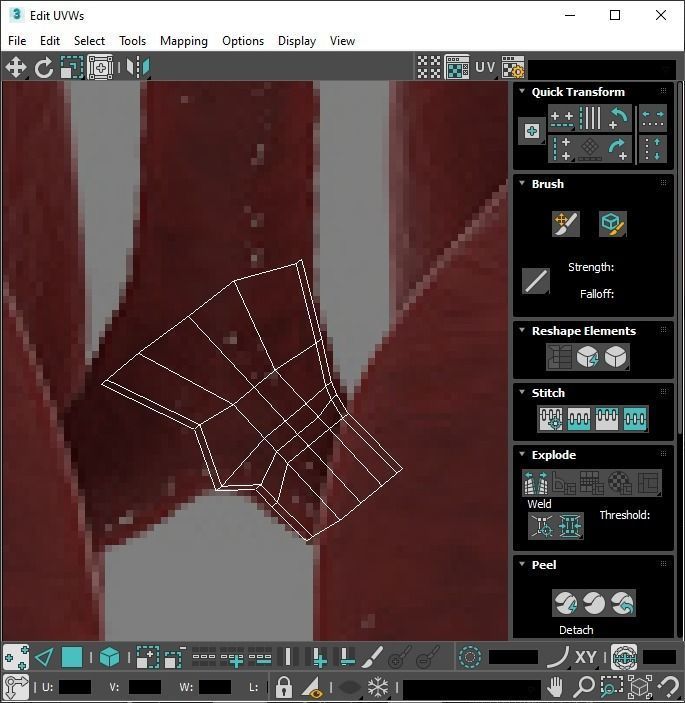Toggle the checker Show Multi-Tile display icon
The image size is (685, 703).
429,68
